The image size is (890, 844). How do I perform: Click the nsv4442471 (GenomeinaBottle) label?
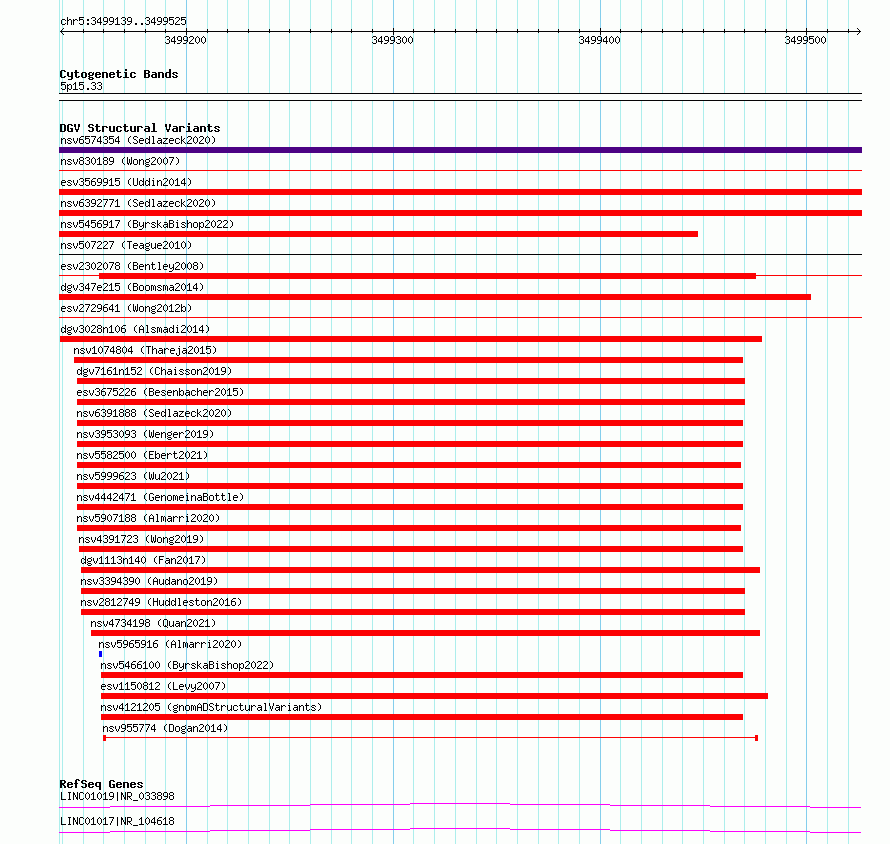(x=160, y=497)
